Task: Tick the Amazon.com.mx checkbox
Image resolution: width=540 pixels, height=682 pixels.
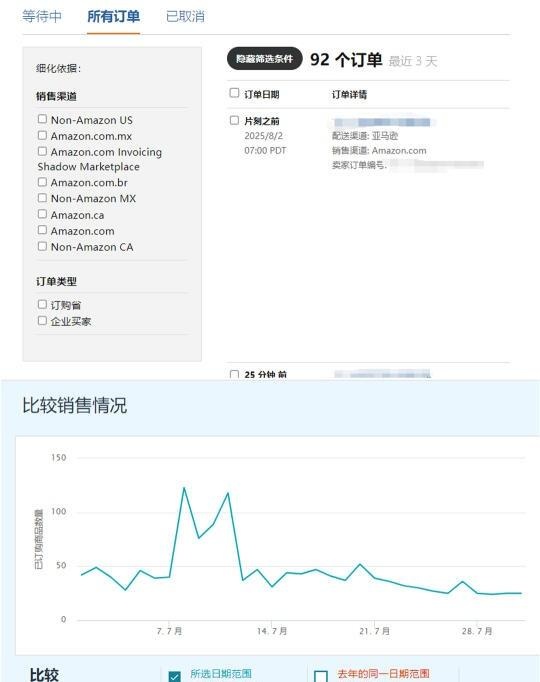Action: click(42, 135)
